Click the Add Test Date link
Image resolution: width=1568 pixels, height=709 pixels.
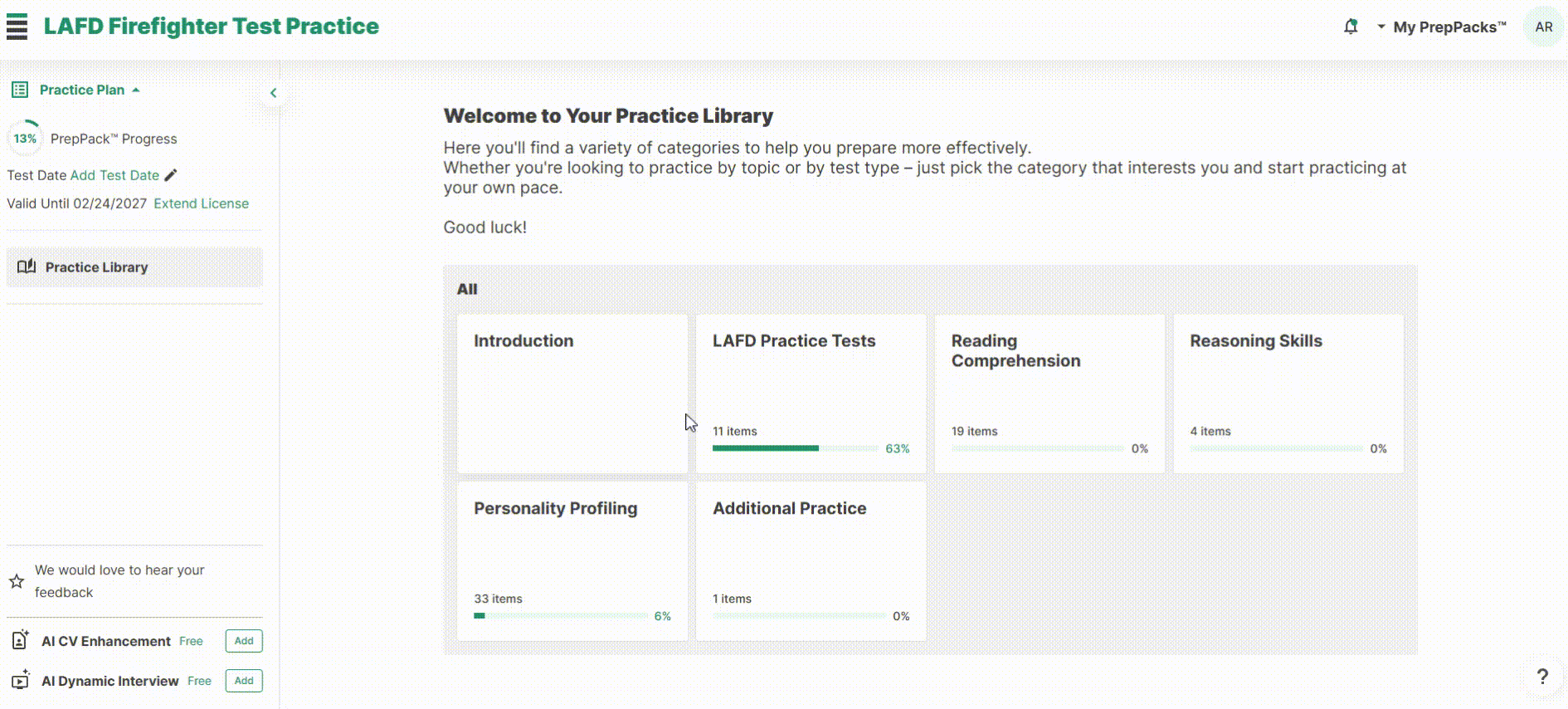(114, 175)
